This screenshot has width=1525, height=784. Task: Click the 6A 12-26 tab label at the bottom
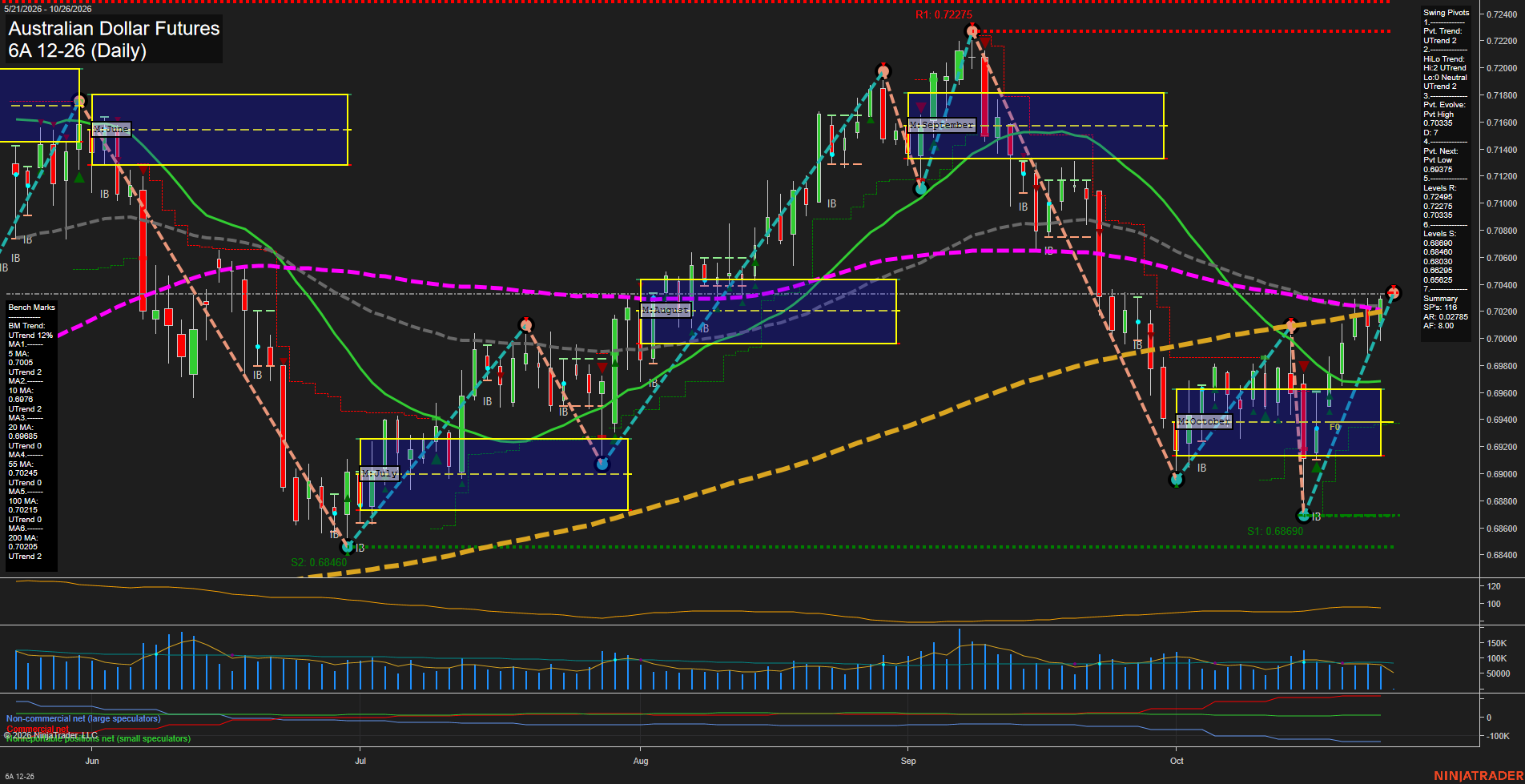(x=19, y=777)
